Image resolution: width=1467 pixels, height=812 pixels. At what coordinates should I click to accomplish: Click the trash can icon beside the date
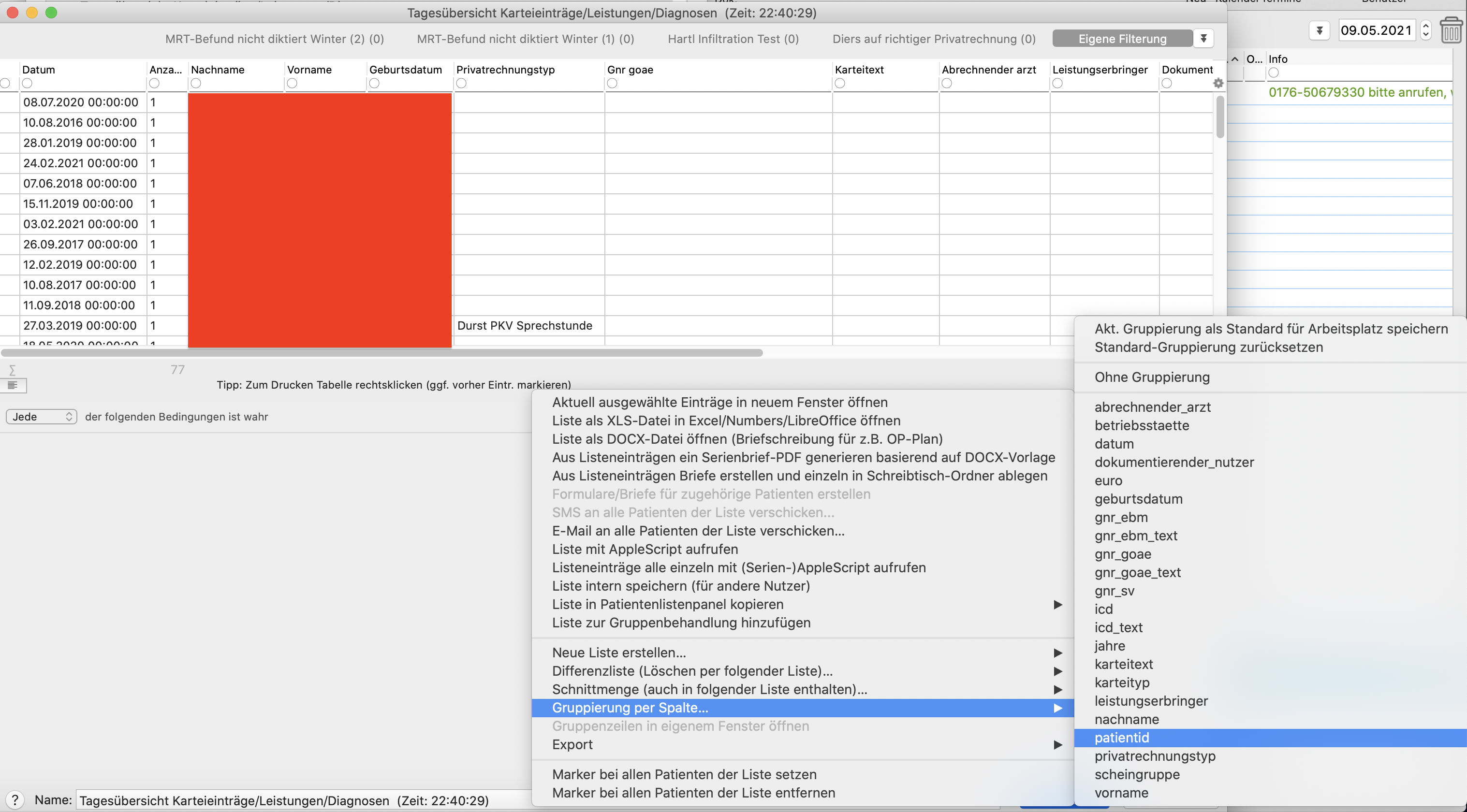click(1451, 30)
